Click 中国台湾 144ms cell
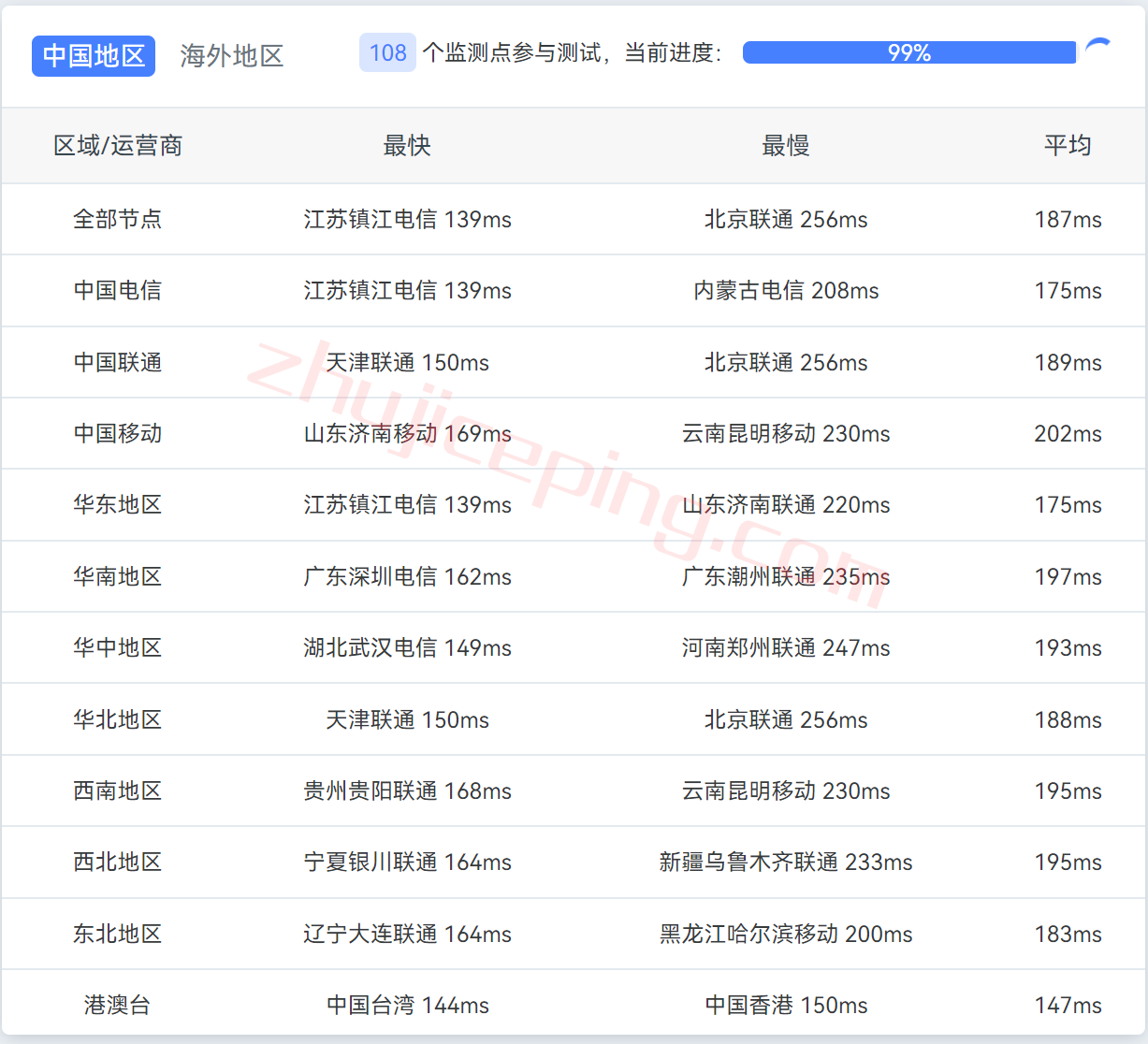Image resolution: width=1148 pixels, height=1044 pixels. 407,1005
